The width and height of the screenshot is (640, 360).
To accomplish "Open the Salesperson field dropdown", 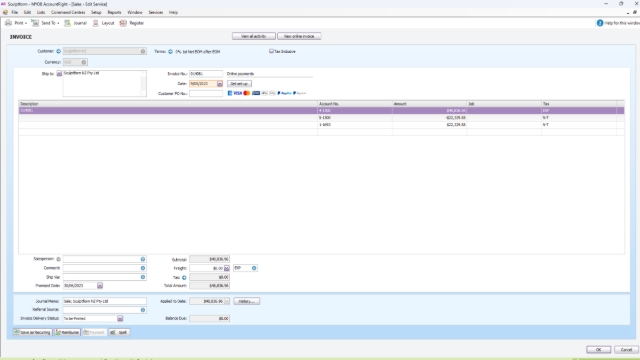I will click(143, 259).
